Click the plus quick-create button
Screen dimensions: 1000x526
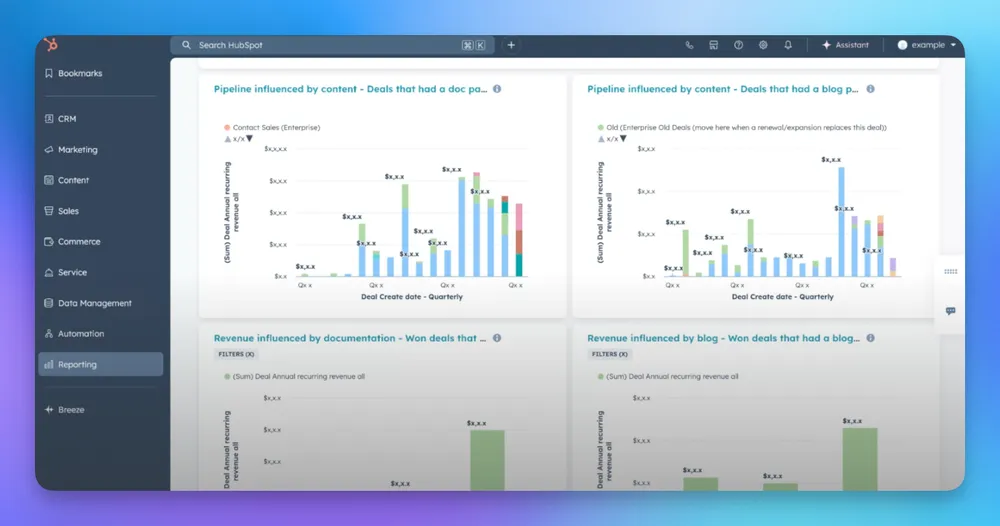[511, 45]
